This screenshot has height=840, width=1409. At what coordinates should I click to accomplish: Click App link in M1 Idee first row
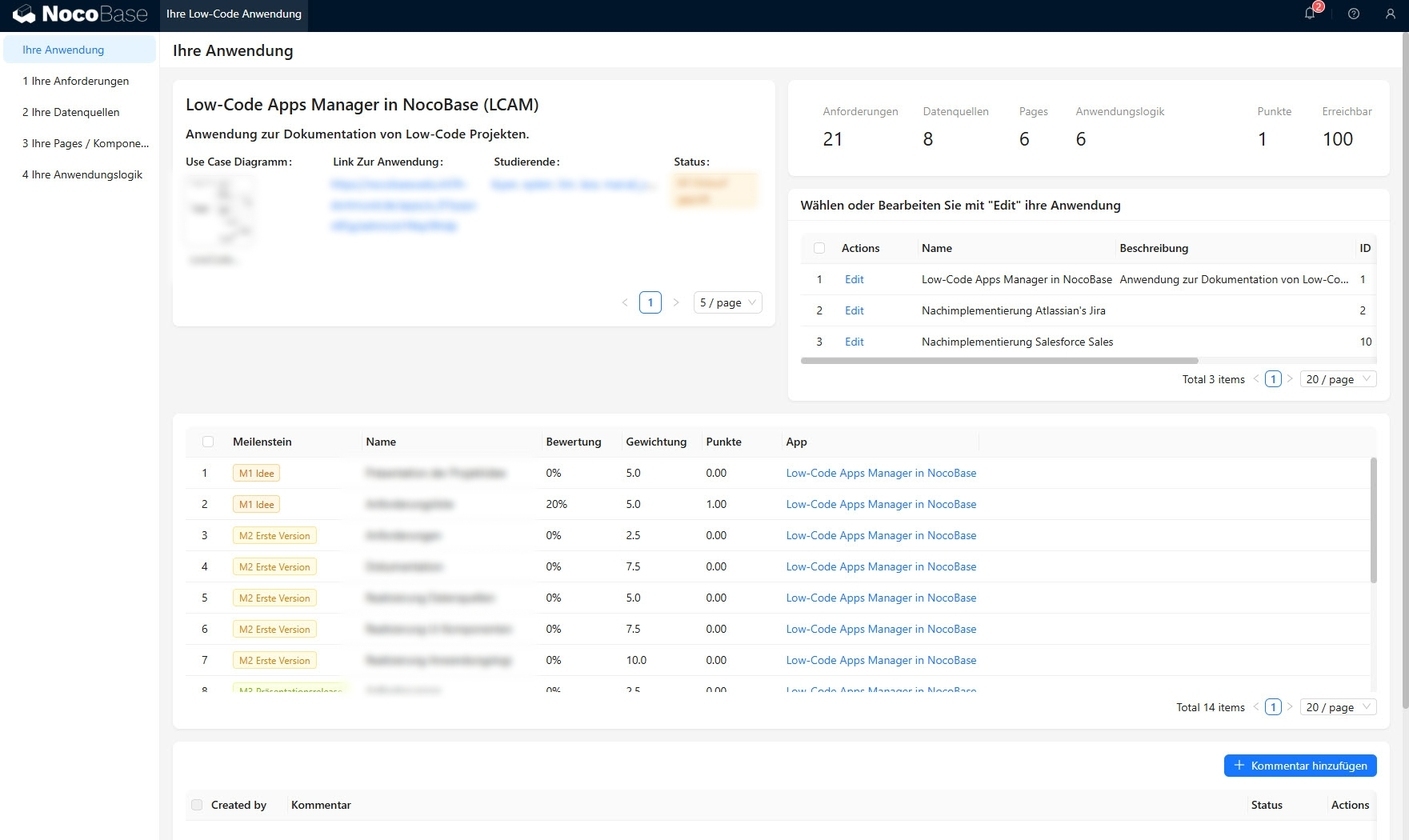[x=881, y=473]
